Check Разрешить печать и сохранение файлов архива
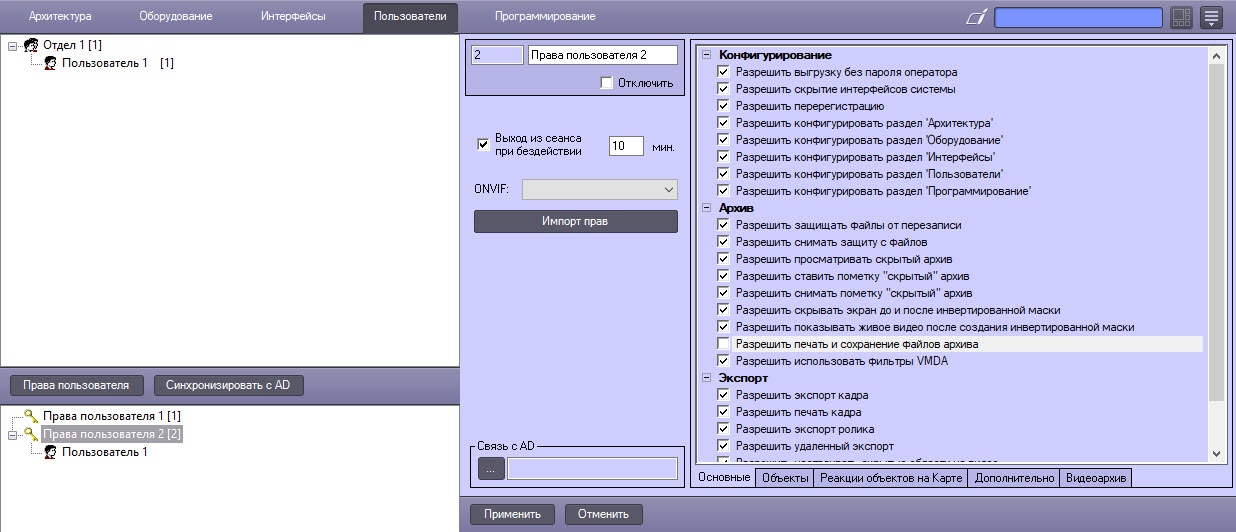Viewport: 1236px width, 532px height. click(x=724, y=344)
